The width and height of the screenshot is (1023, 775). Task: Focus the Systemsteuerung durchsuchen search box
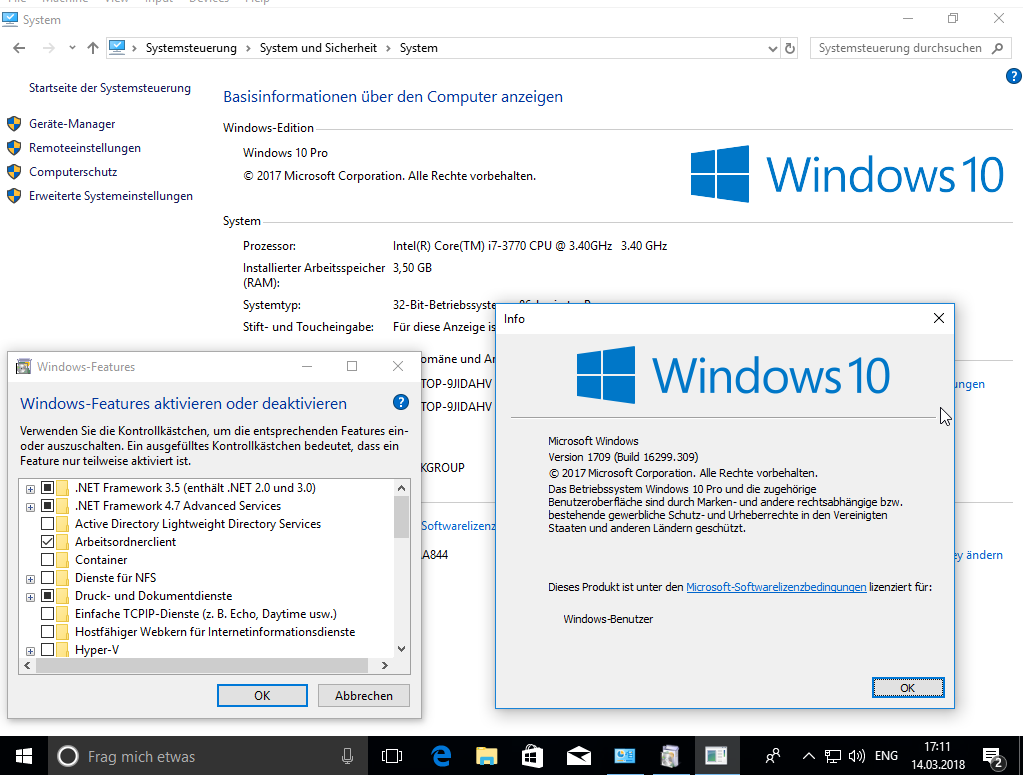[x=909, y=48]
